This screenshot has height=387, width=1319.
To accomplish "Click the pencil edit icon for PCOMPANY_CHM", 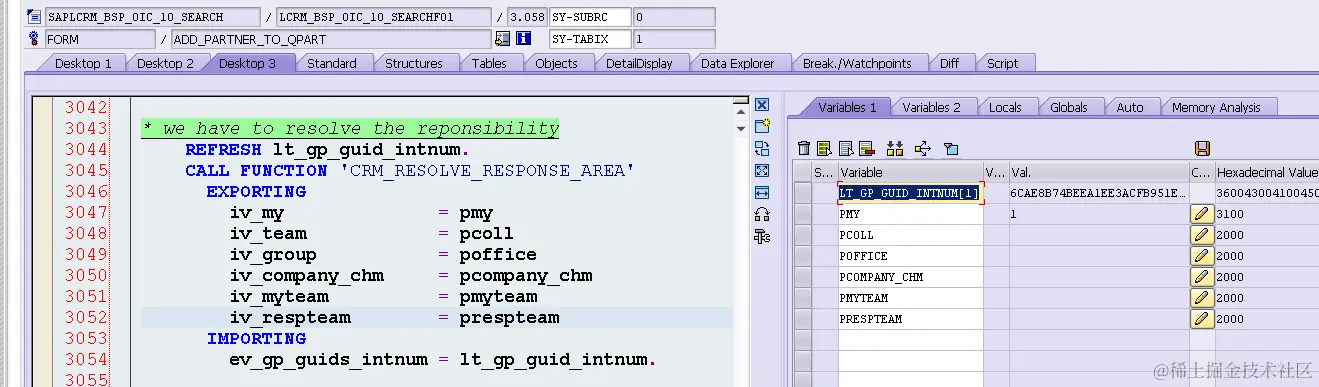I will coord(1201,277).
